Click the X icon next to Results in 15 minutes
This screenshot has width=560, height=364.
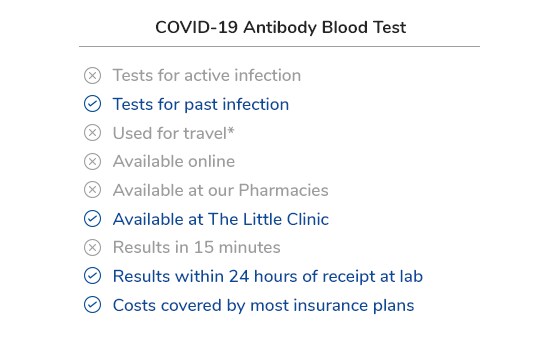(92, 248)
